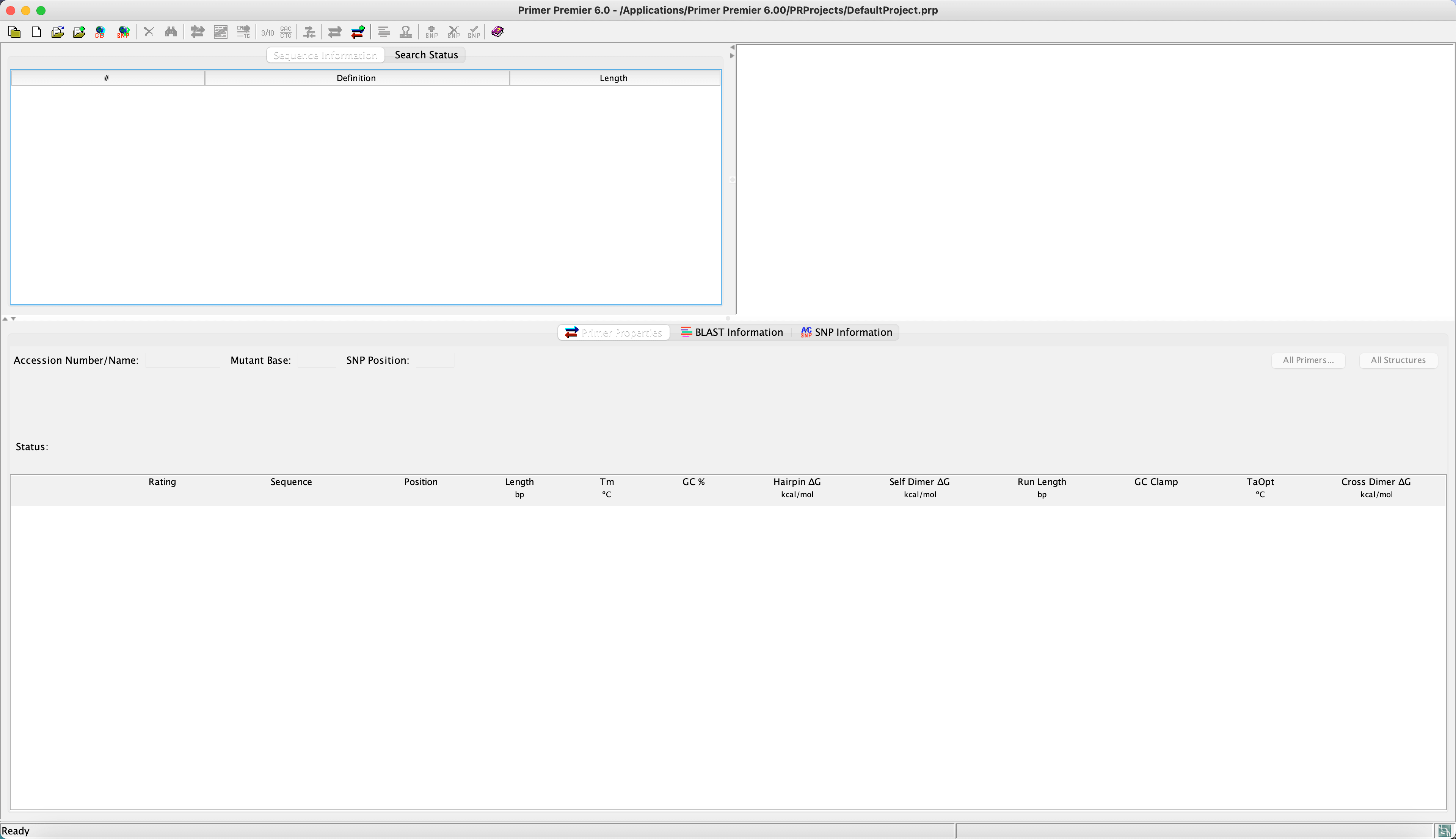The height and width of the screenshot is (839, 1456).
Task: Click the X delete icon in toolbar
Action: click(149, 32)
